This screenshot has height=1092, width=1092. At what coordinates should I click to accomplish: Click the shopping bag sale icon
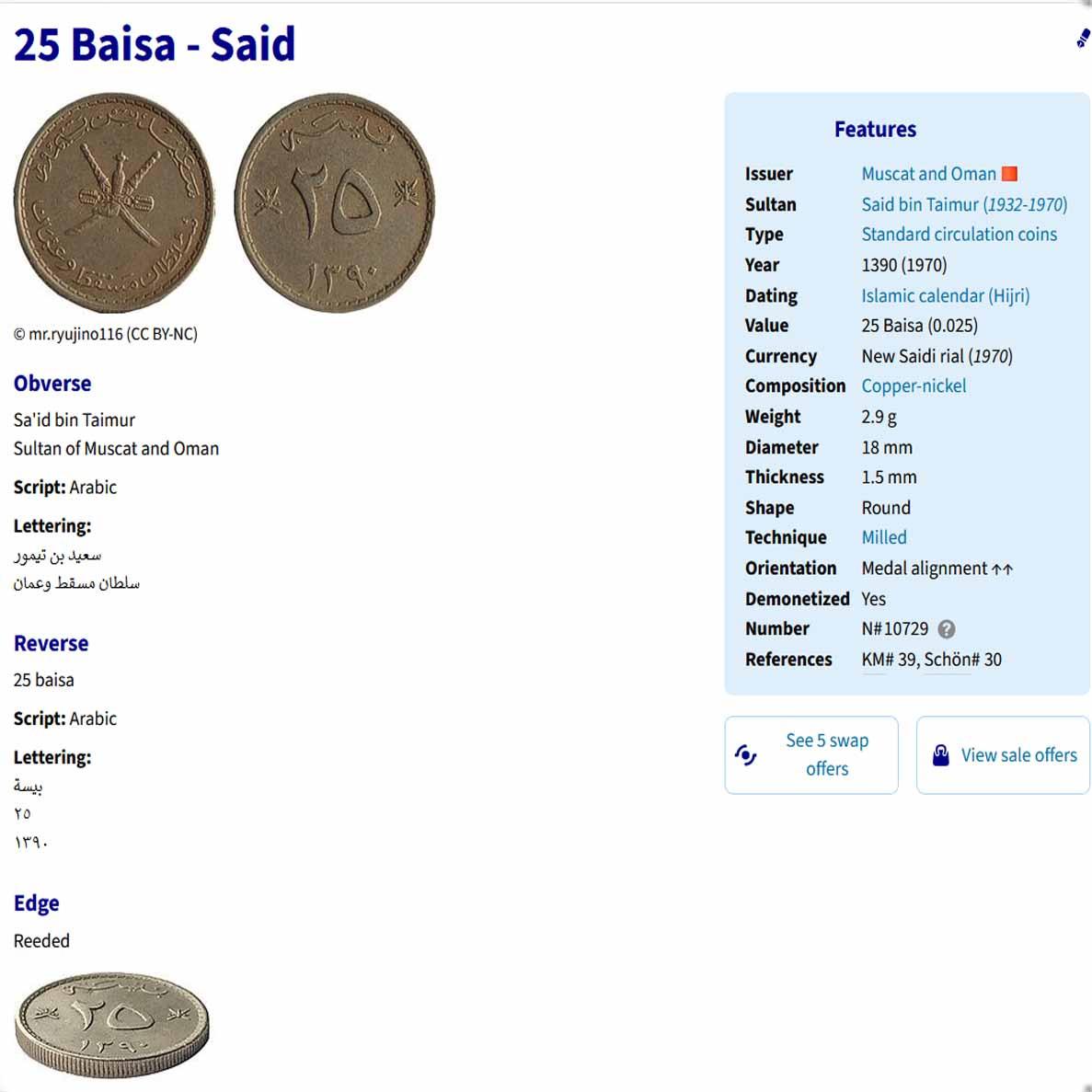940,755
